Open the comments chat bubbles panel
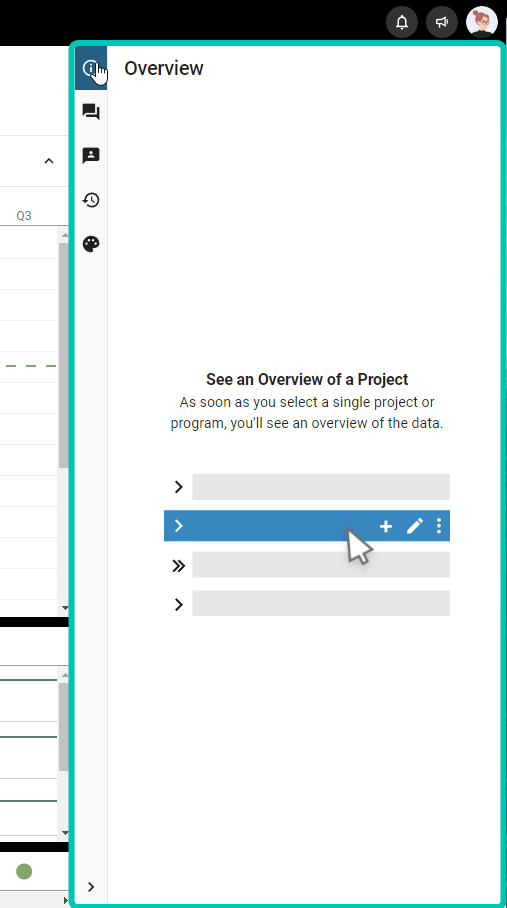This screenshot has height=908, width=507. [91, 112]
